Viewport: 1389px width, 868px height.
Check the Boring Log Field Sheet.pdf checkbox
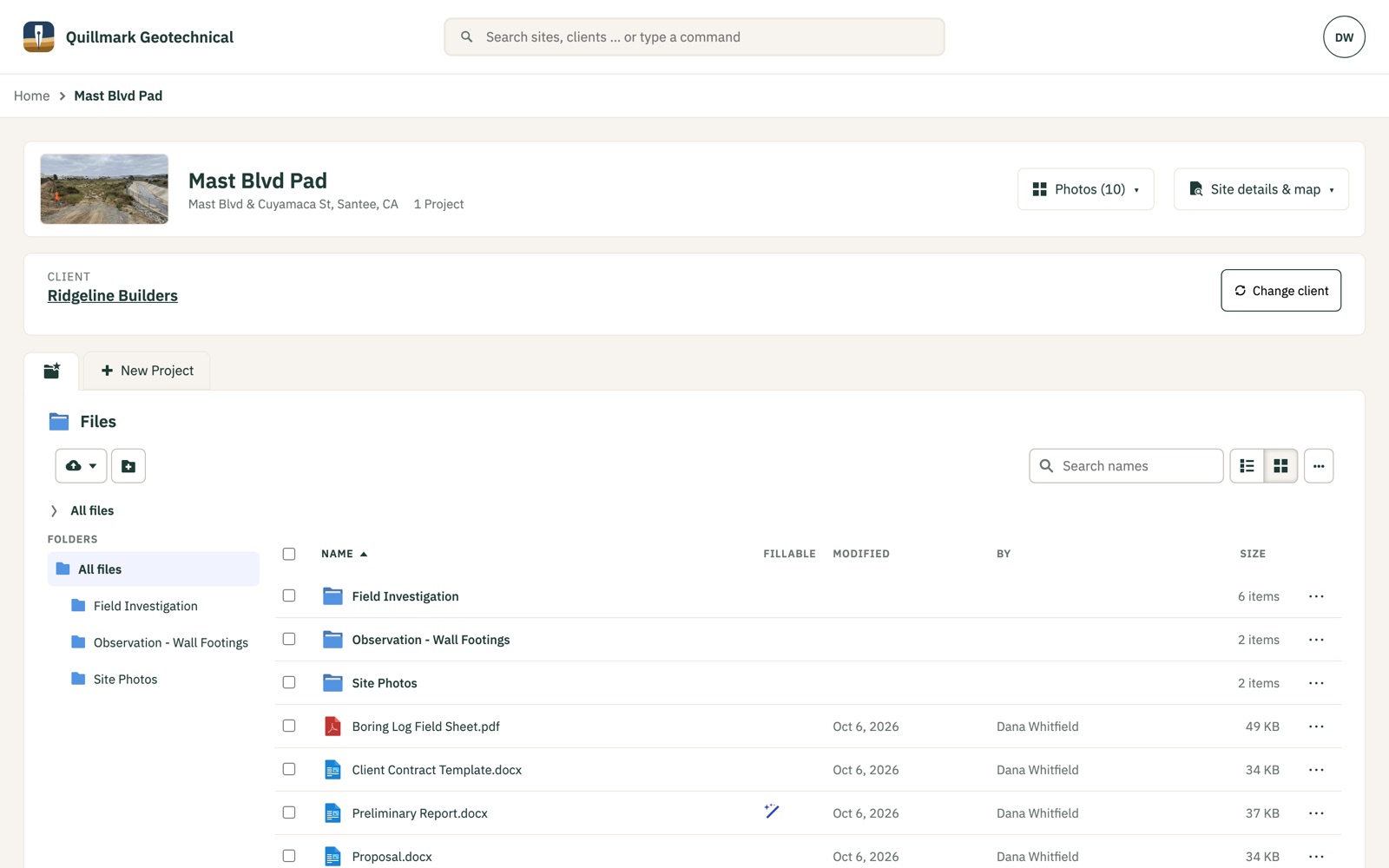[289, 726]
